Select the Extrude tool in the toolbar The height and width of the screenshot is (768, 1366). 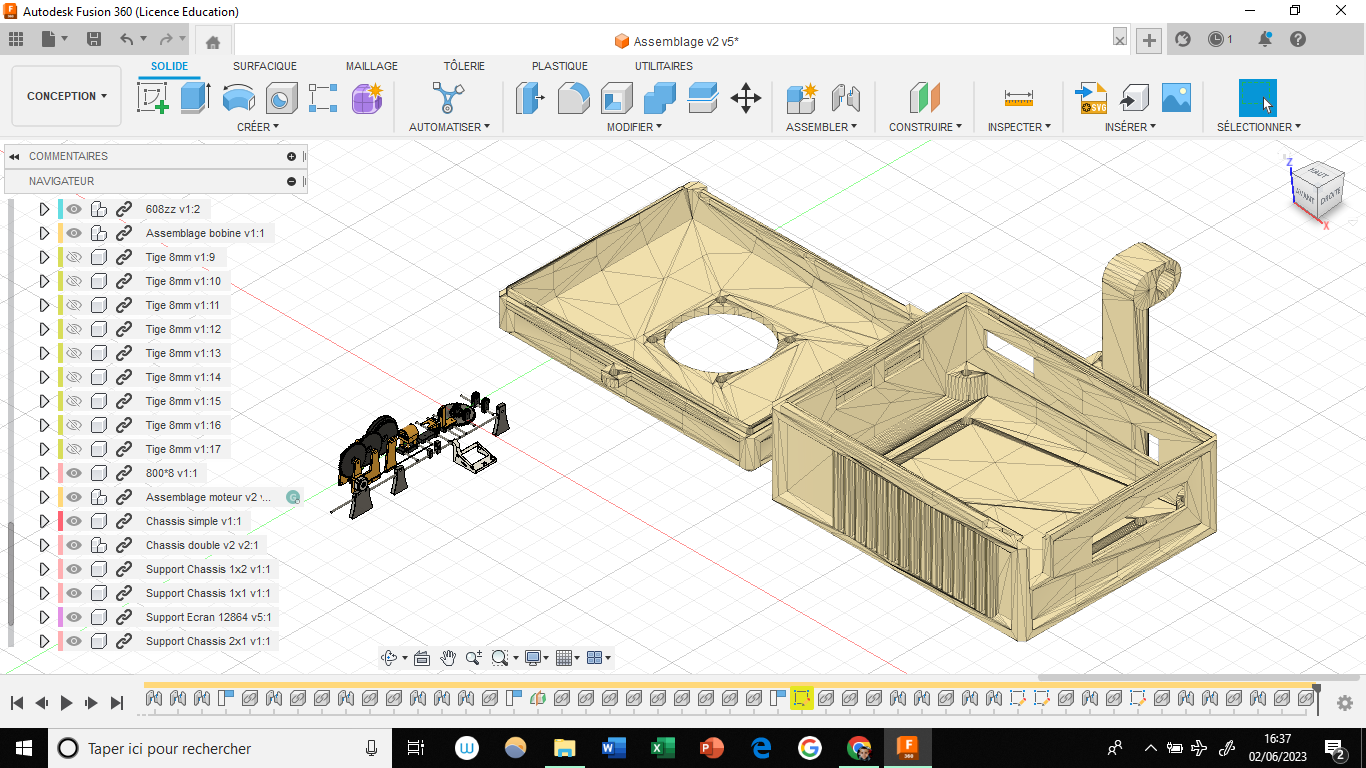[195, 98]
